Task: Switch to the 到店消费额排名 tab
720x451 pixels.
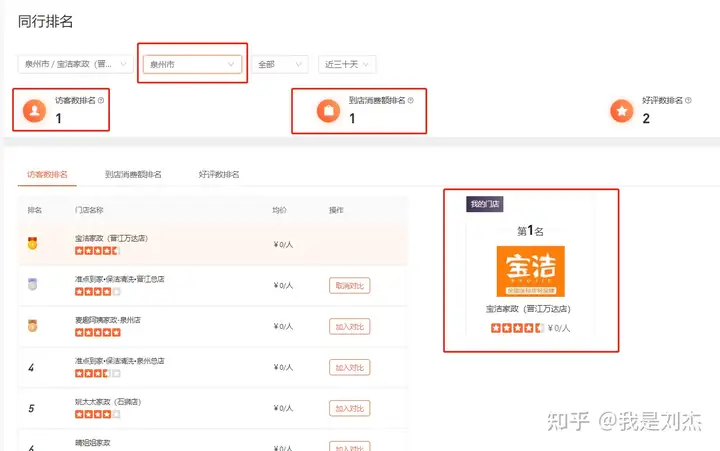Action: (133, 175)
